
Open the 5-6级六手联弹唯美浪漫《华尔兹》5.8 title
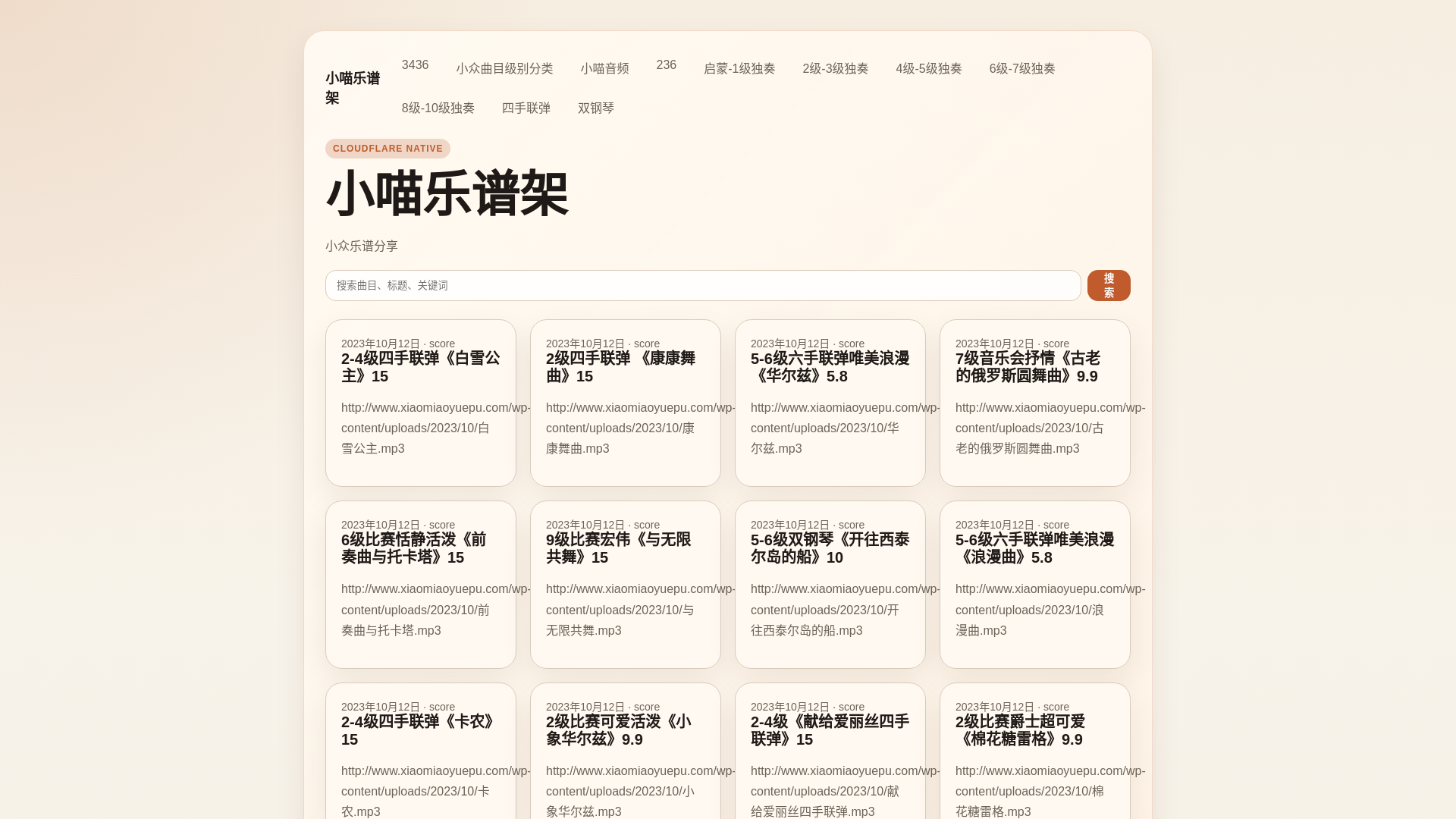(x=830, y=367)
